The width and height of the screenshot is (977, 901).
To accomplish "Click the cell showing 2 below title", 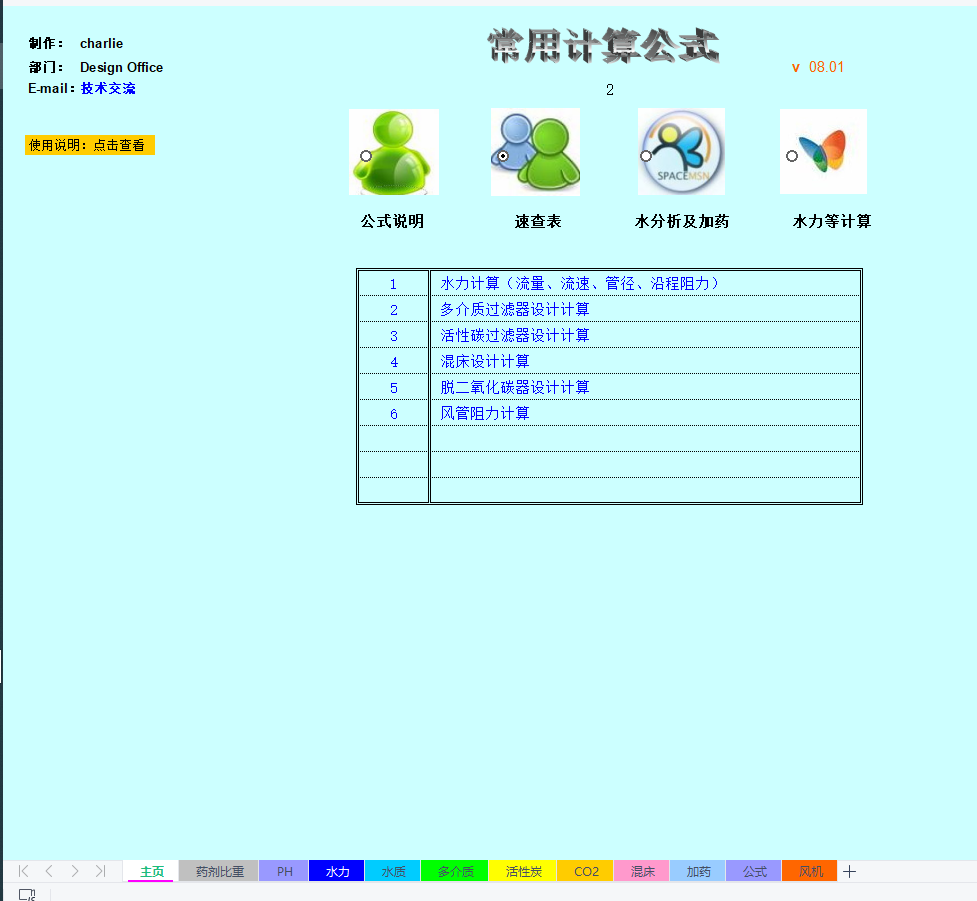I will (610, 90).
